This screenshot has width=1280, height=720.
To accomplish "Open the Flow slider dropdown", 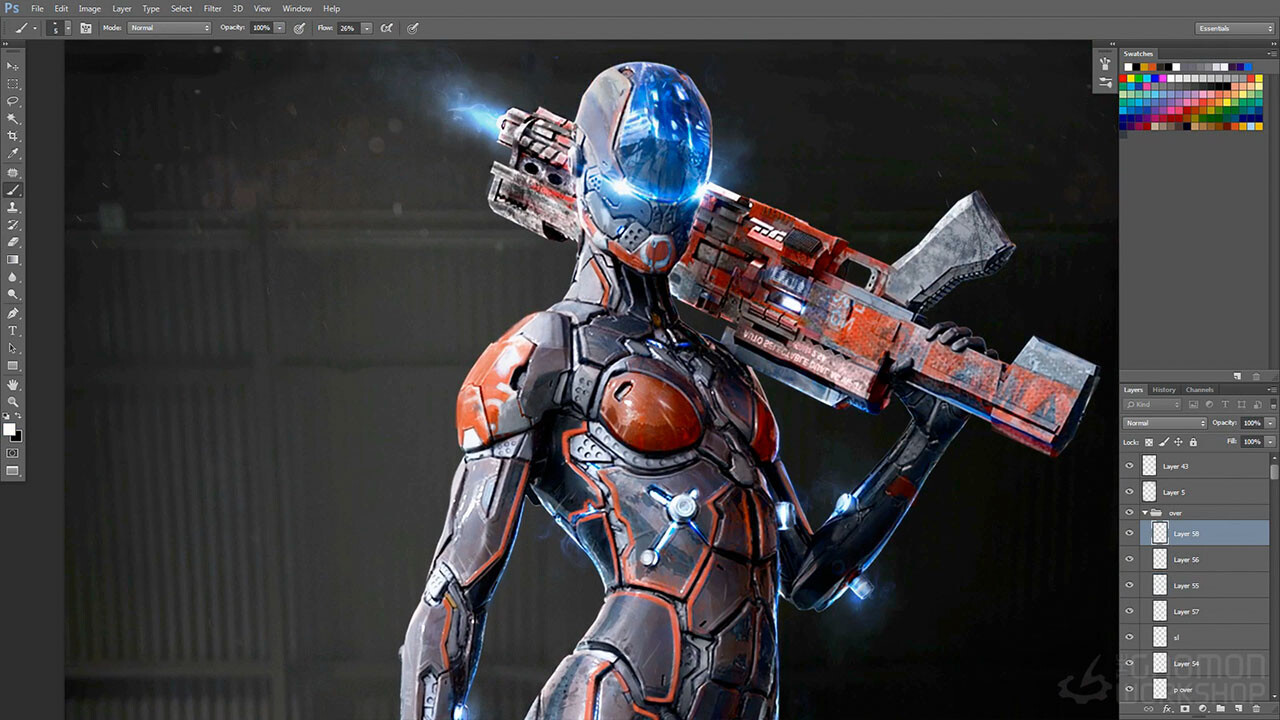I will 366,28.
